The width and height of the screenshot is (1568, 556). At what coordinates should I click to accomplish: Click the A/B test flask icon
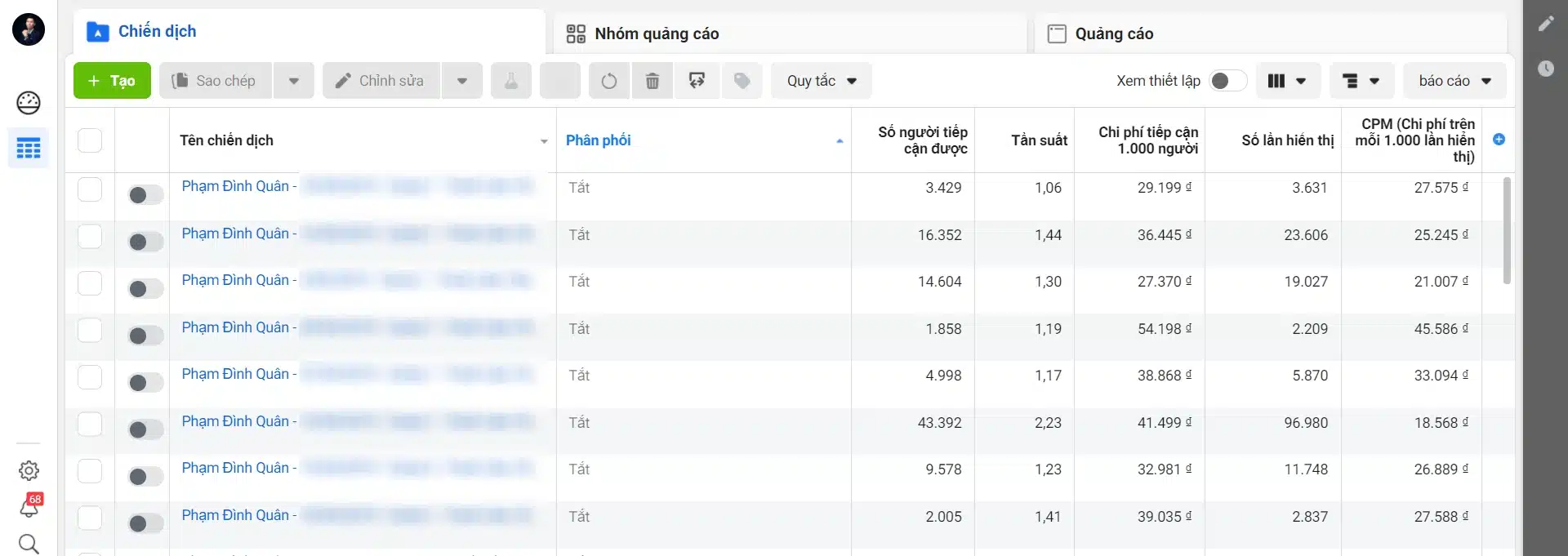pos(511,81)
